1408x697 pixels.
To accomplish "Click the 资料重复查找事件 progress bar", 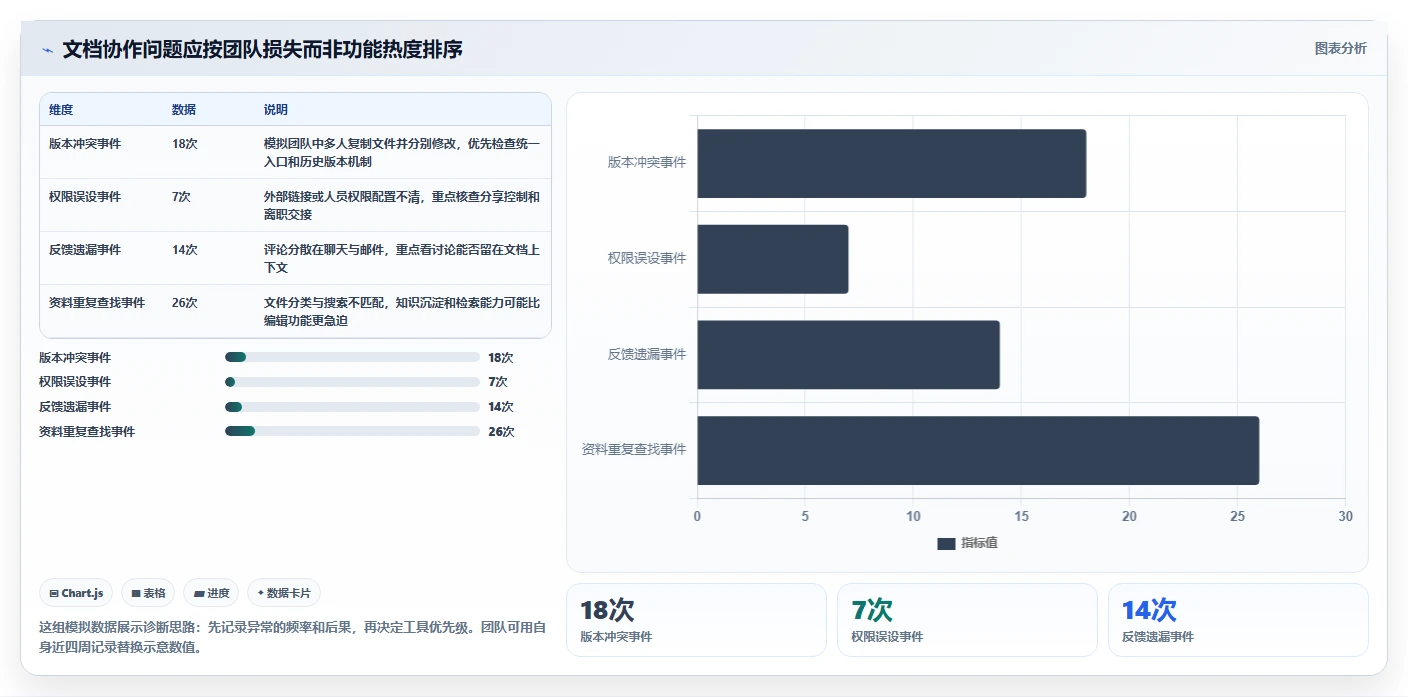I will click(x=352, y=431).
